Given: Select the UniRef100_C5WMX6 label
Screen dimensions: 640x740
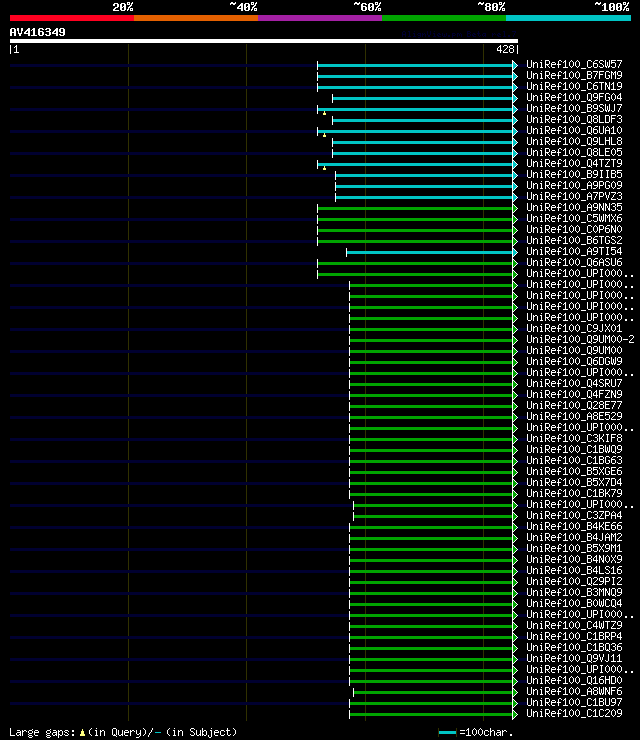Looking at the screenshot, I should (x=574, y=219).
